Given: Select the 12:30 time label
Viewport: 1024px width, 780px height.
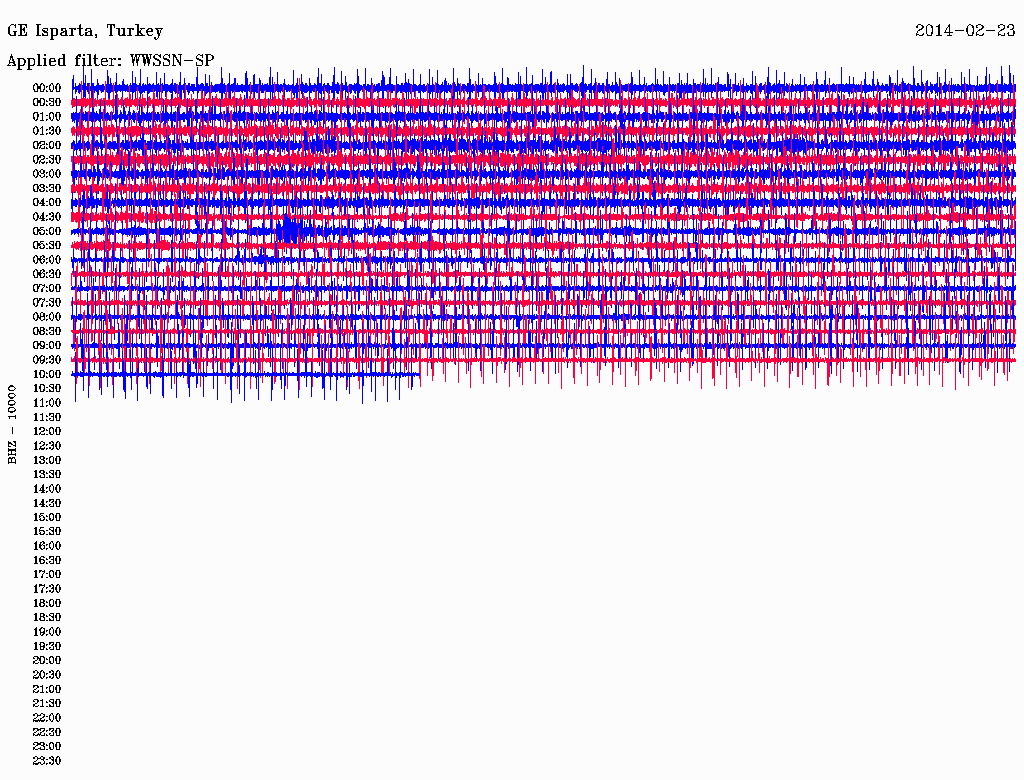Looking at the screenshot, I should click(x=47, y=446).
